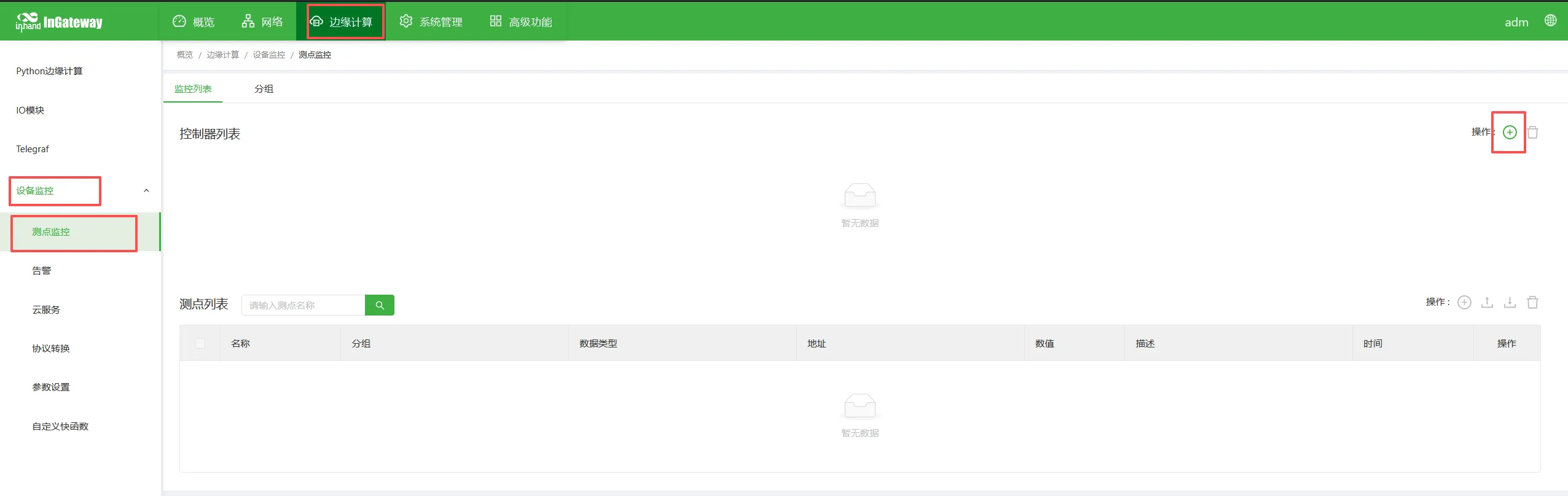The width and height of the screenshot is (1568, 496).
Task: Open Python边缘计算 in the sidebar
Action: 49,71
